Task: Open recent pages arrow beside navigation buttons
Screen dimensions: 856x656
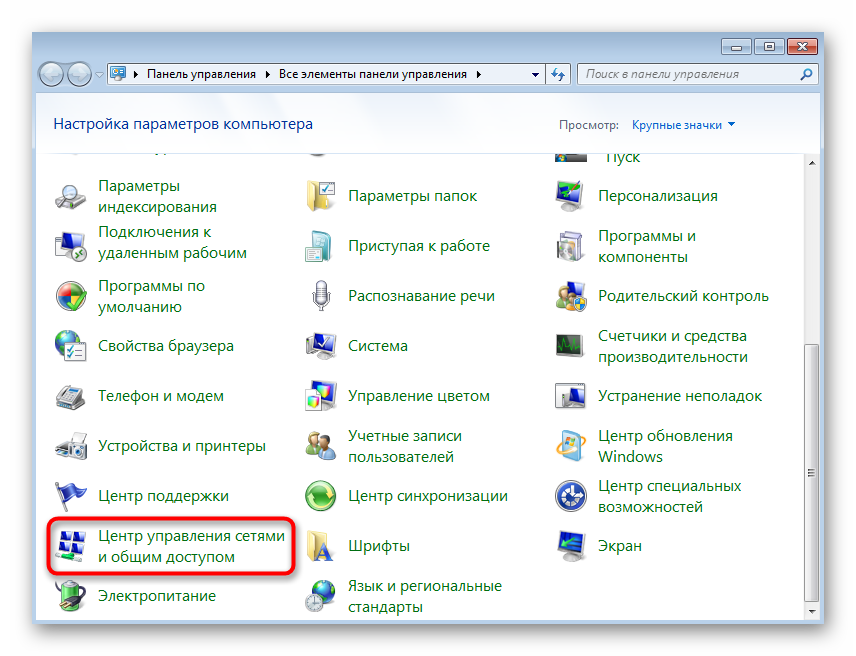Action: 99,74
